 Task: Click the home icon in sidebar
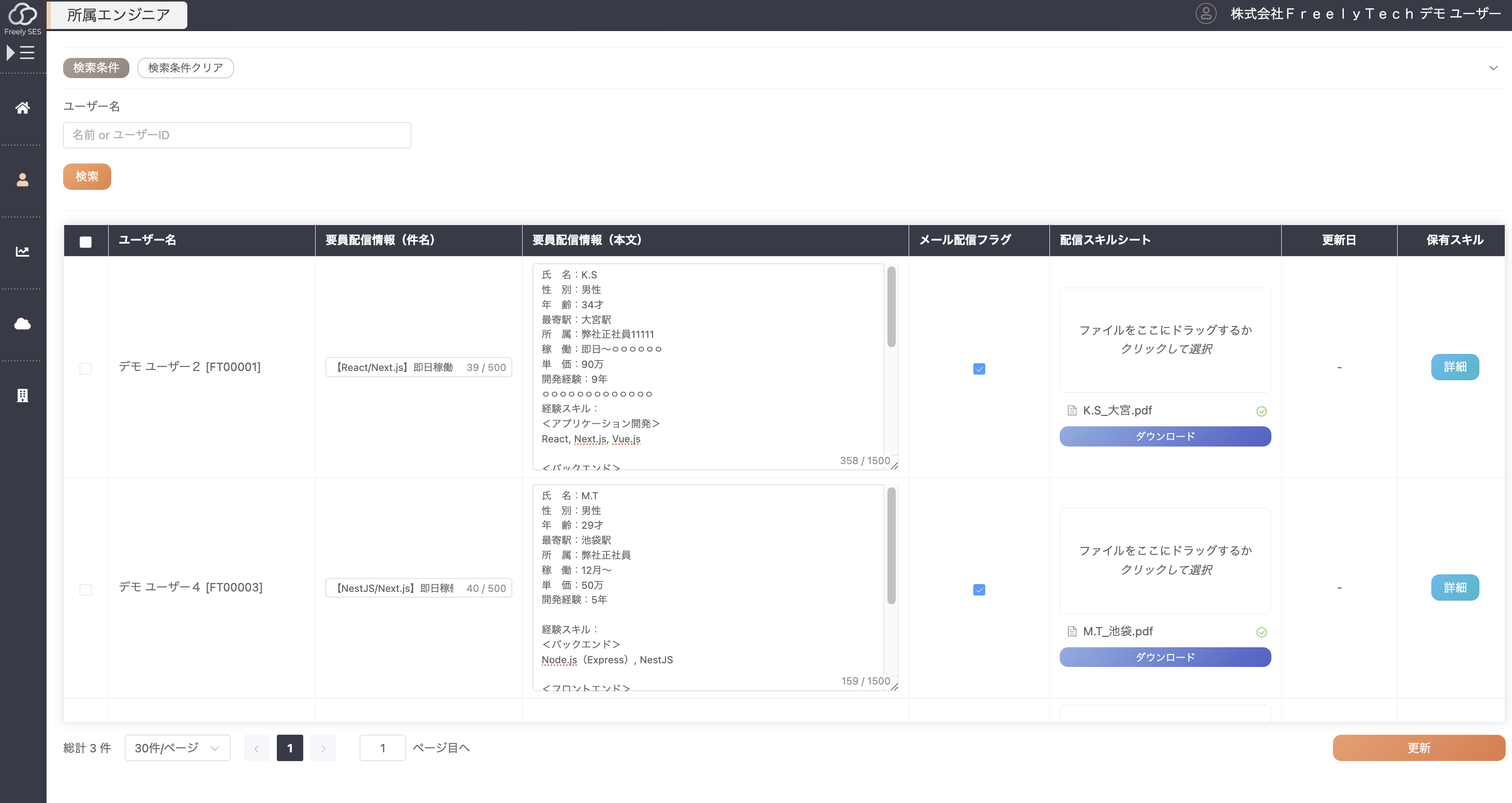pyautogui.click(x=22, y=108)
